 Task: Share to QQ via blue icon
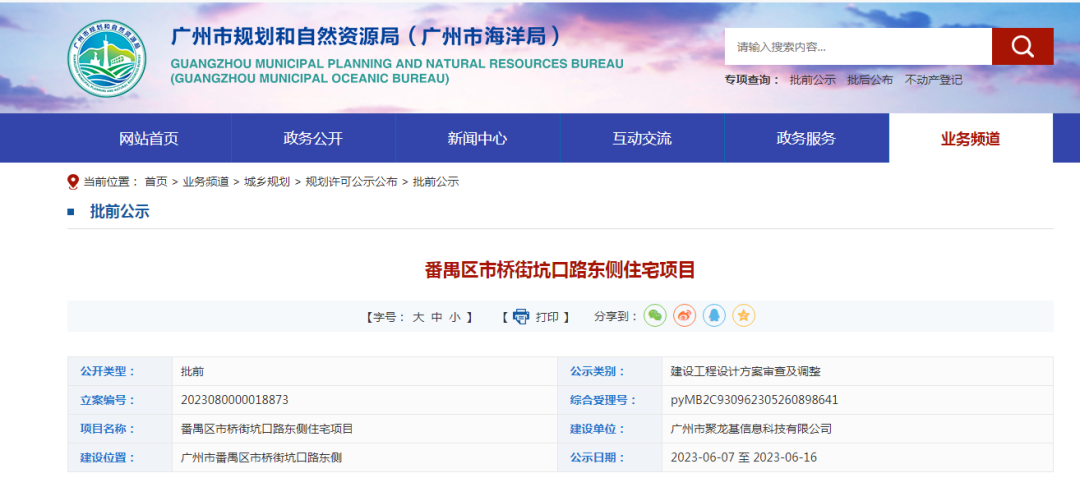pyautogui.click(x=714, y=315)
